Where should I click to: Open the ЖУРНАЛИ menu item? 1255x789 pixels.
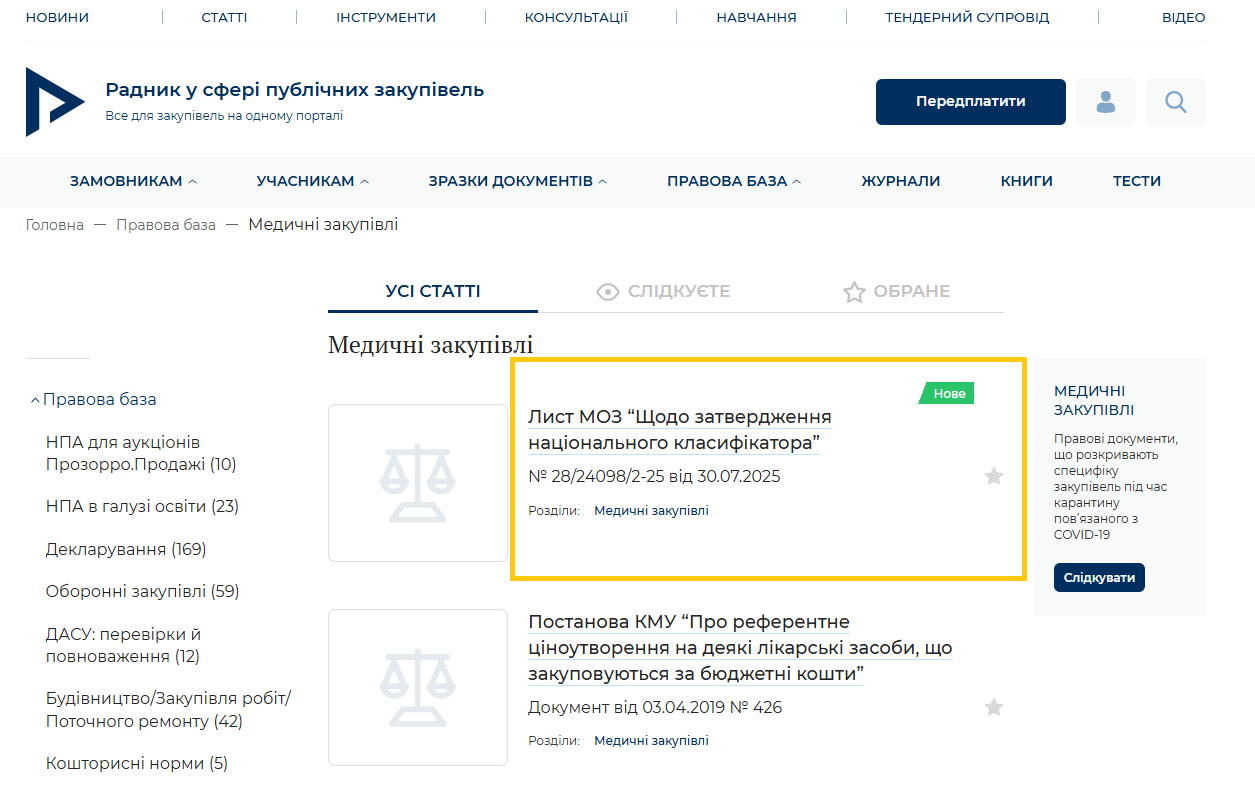coord(900,181)
